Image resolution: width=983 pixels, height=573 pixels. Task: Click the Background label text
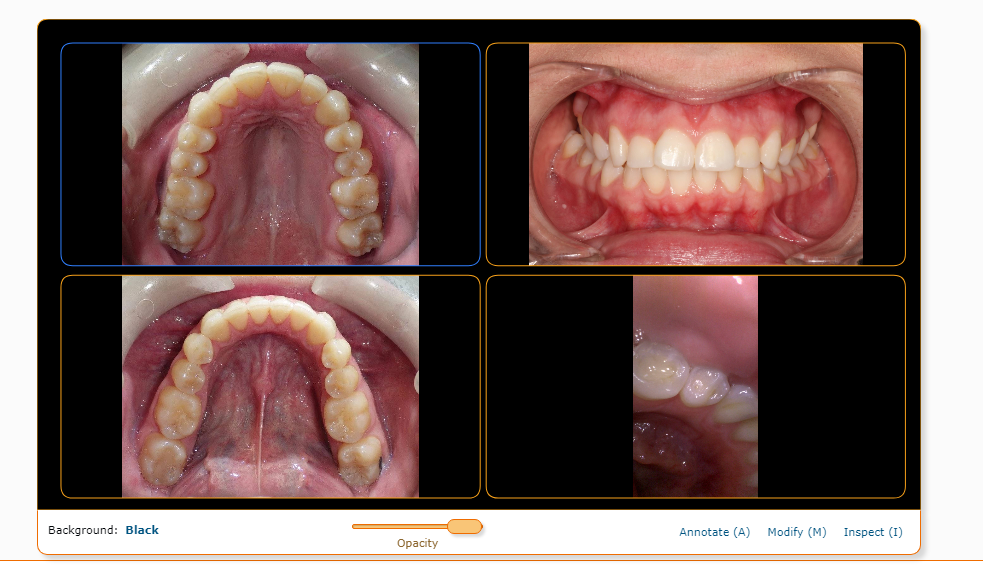[83, 530]
